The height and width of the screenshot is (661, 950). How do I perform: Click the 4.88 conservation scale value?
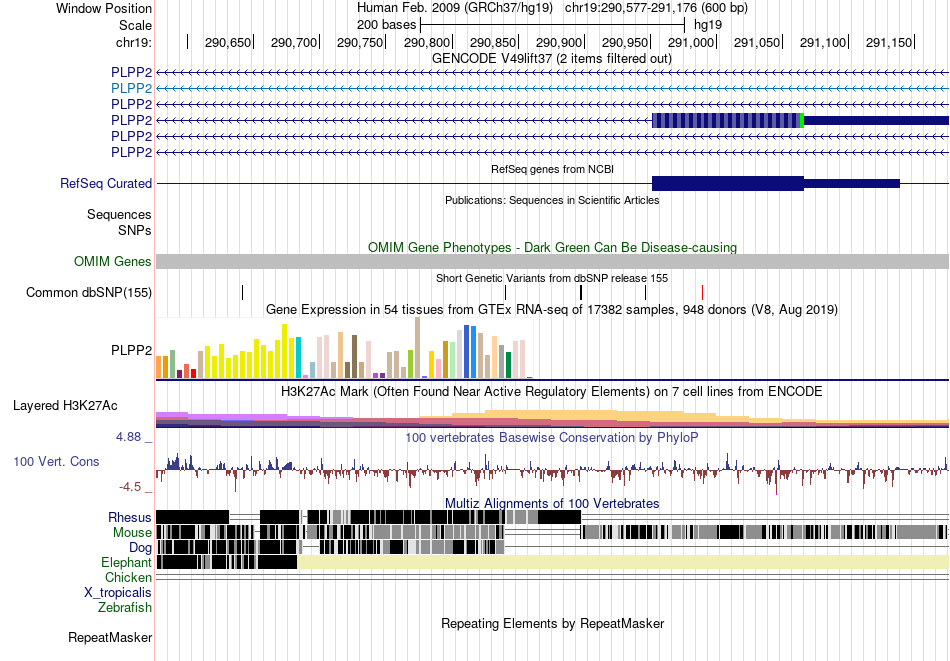(x=128, y=437)
